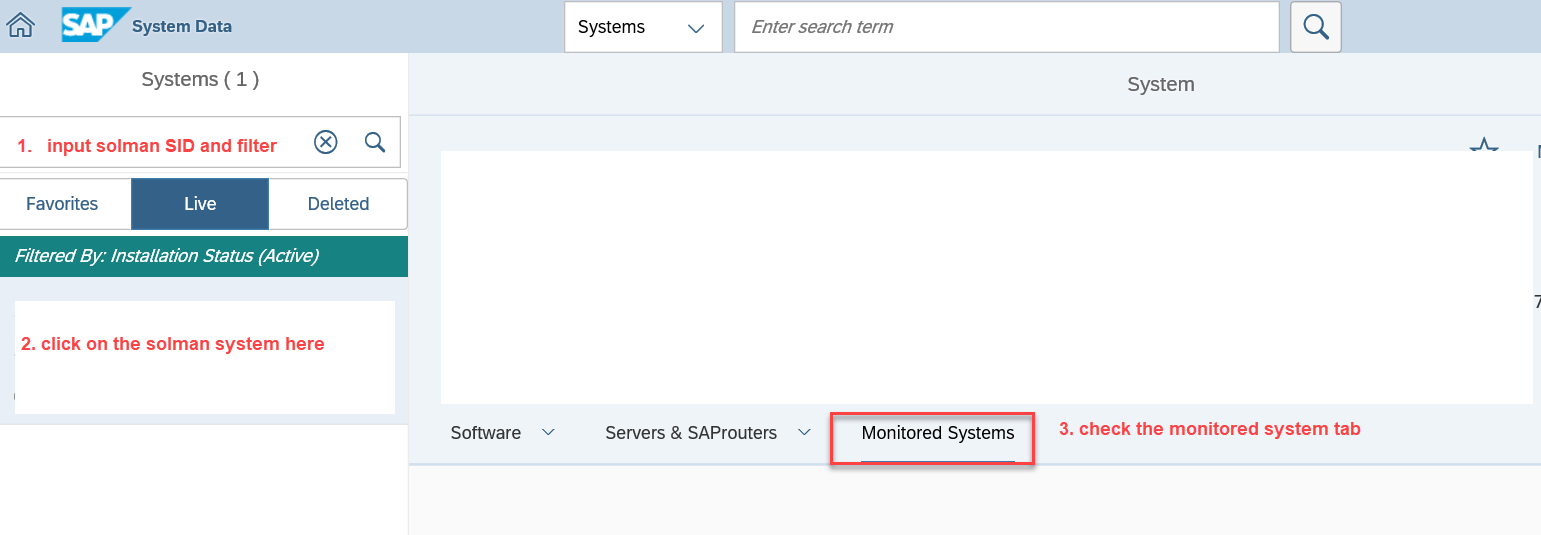The height and width of the screenshot is (535, 1541).
Task: Select the solman system list entry
Action: point(204,357)
